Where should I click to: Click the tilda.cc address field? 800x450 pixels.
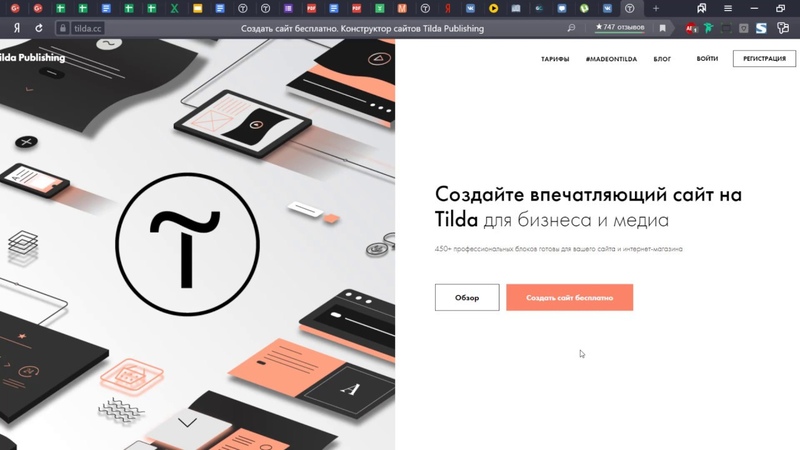click(87, 28)
